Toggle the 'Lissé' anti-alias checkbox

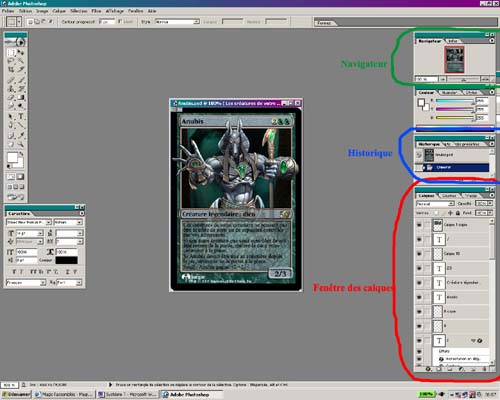120,22
